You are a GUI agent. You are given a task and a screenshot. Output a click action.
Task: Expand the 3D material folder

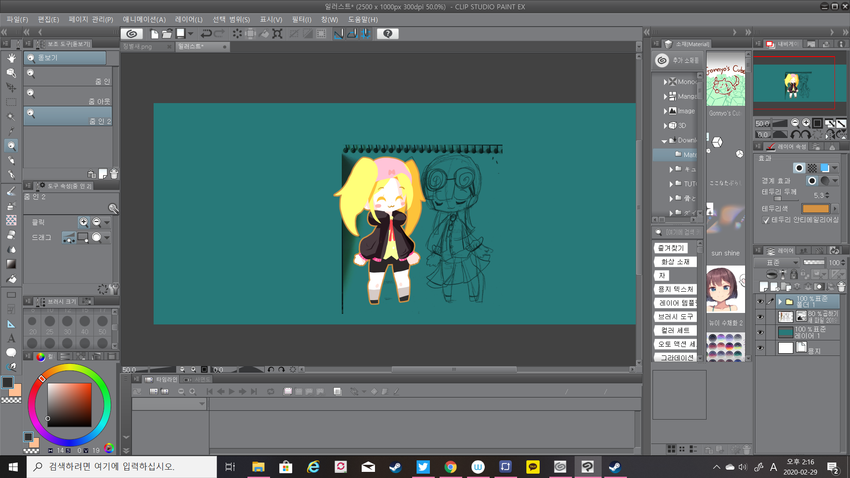point(665,126)
